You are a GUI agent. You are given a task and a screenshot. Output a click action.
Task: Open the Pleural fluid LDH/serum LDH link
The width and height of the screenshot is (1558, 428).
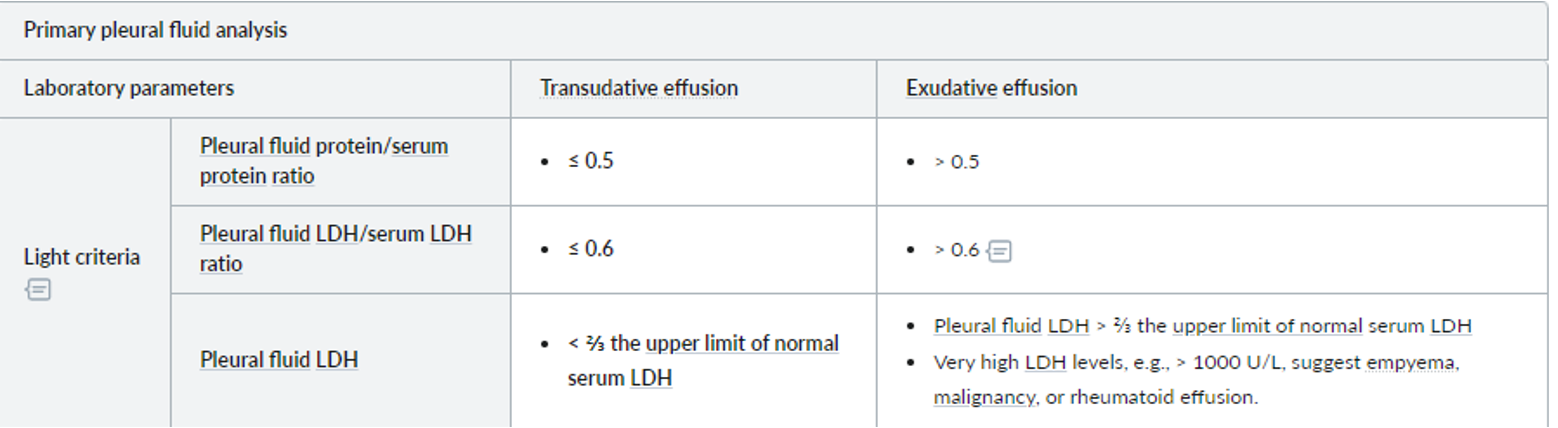pyautogui.click(x=335, y=234)
